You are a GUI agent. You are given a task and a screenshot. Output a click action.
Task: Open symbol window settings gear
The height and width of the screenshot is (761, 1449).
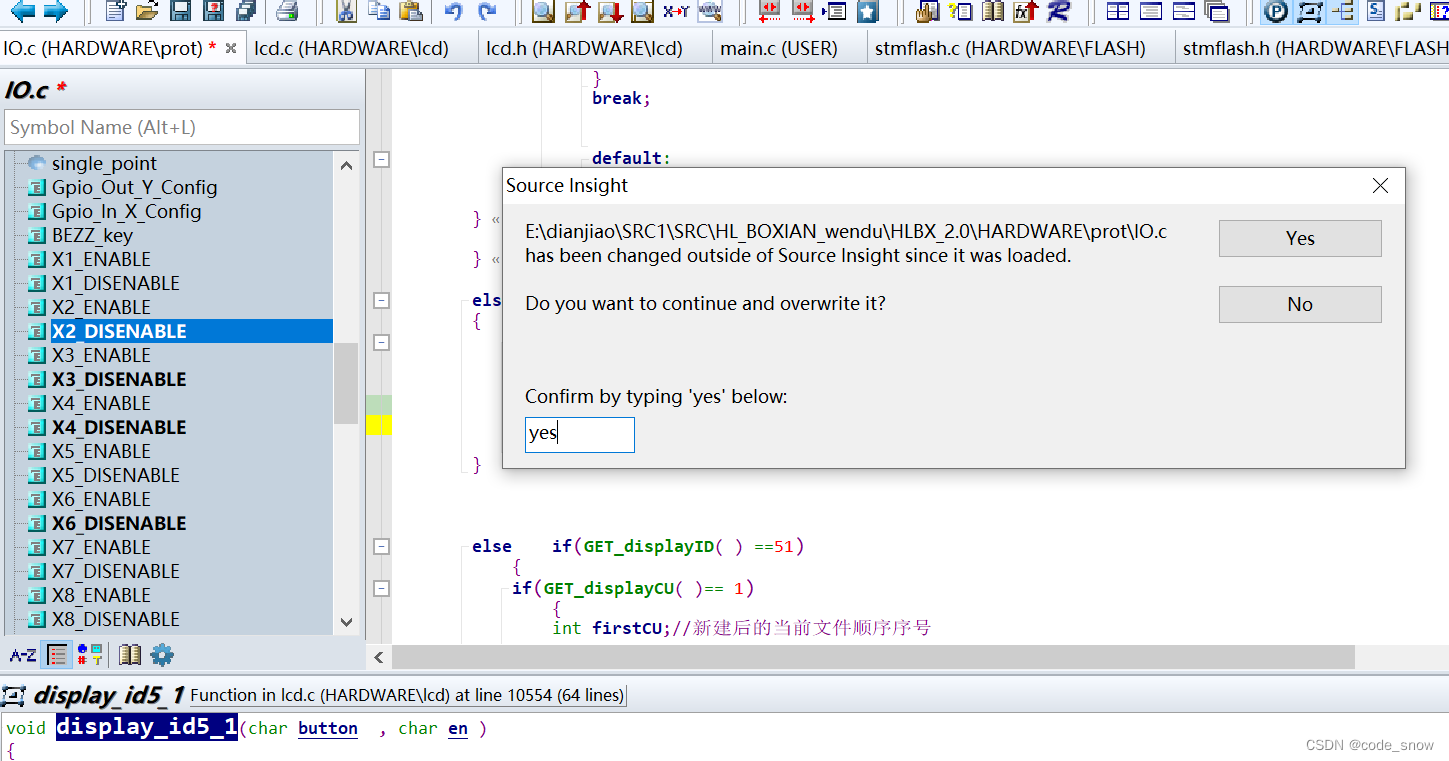(x=162, y=655)
